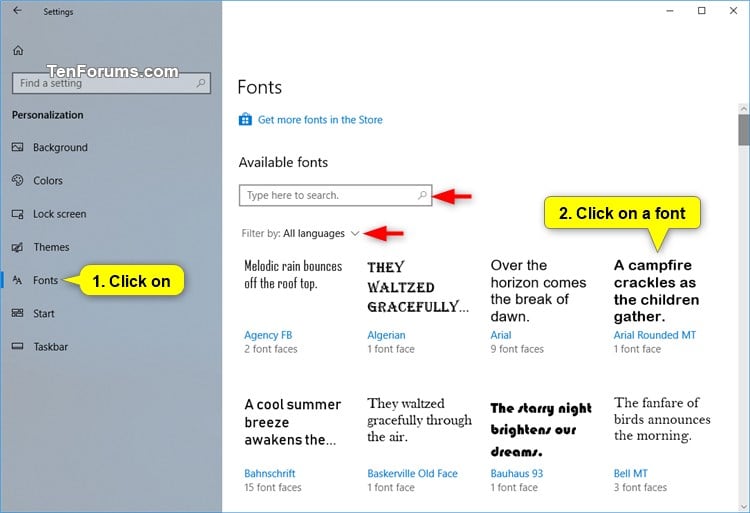This screenshot has width=750, height=513.
Task: Click the Lock screen icon
Action: (x=18, y=214)
